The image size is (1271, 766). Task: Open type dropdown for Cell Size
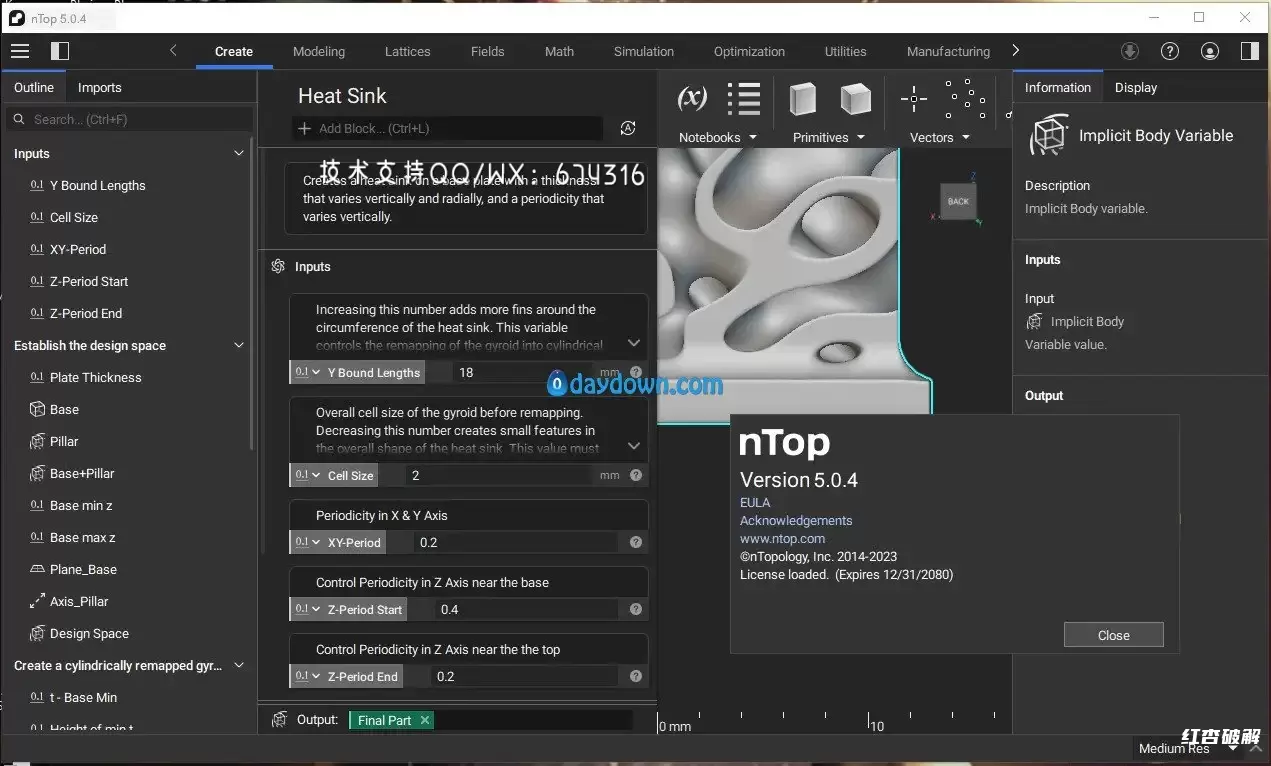(x=307, y=476)
